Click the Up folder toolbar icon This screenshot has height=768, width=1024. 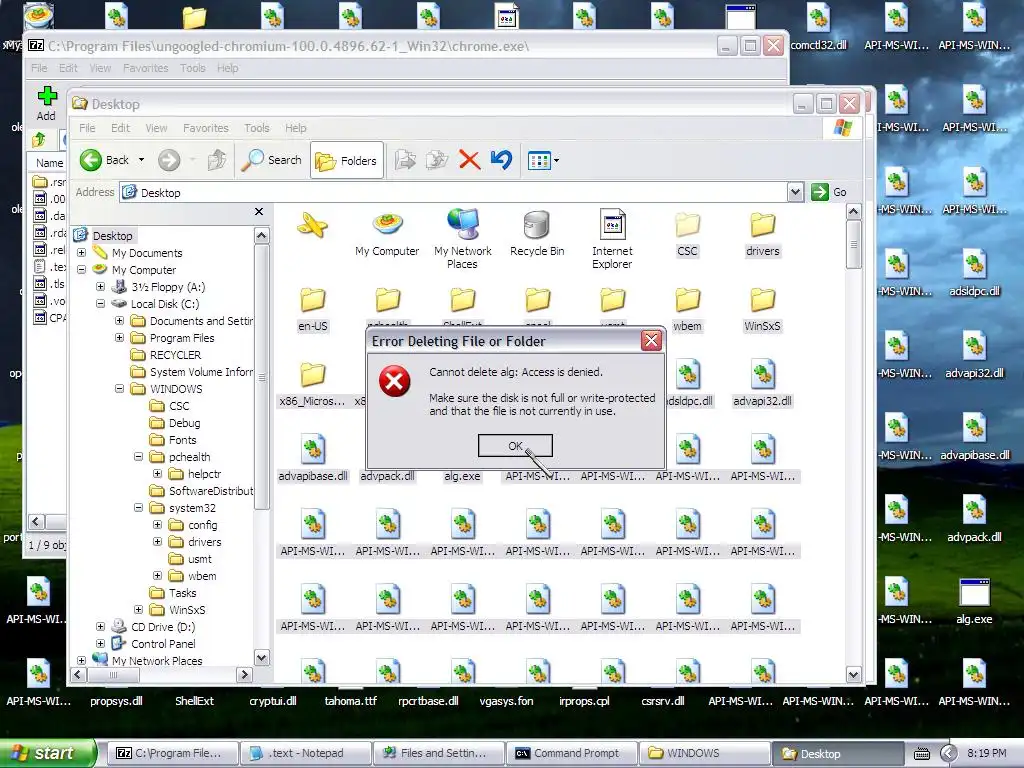[x=217, y=160]
